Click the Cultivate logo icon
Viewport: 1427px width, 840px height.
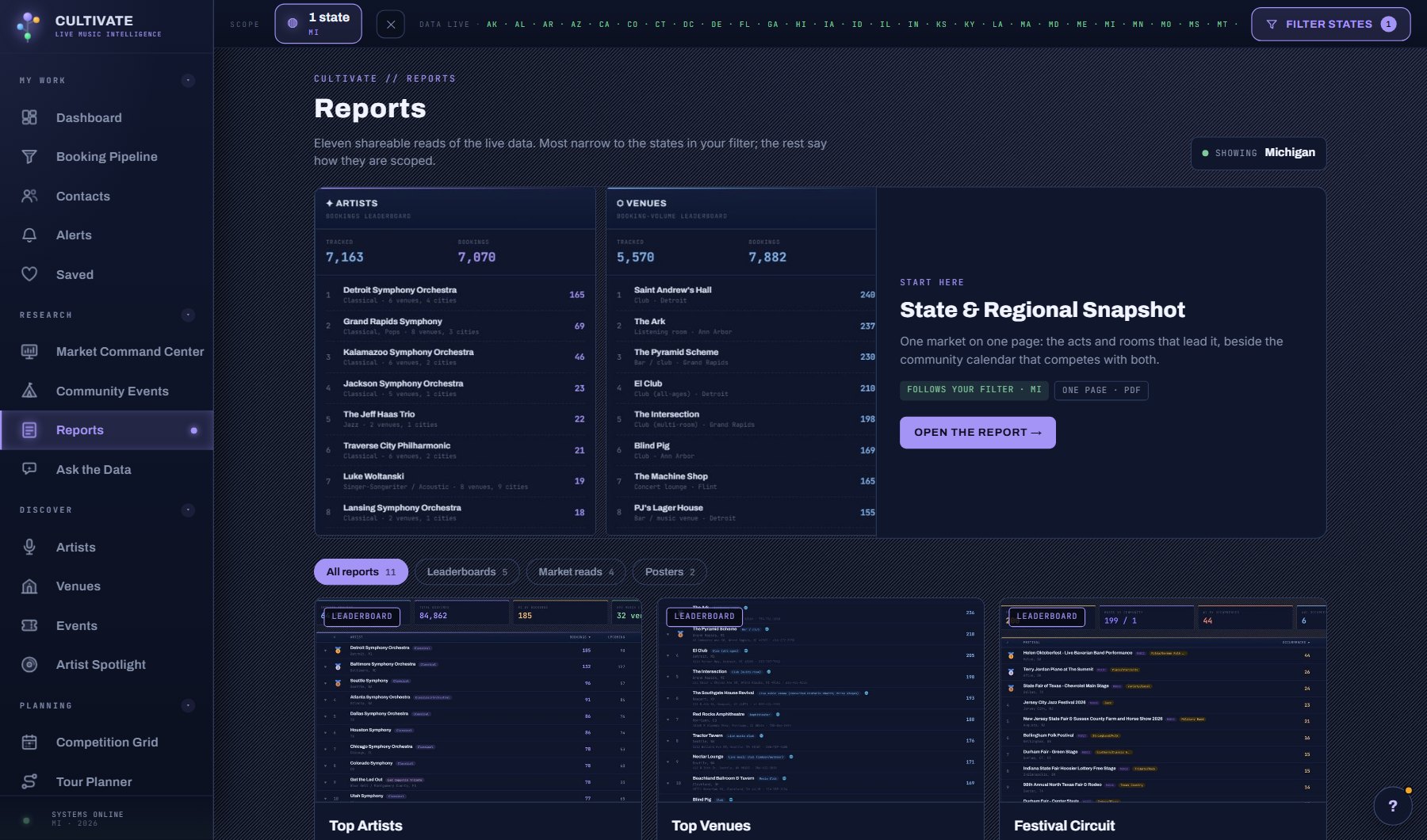(29, 26)
